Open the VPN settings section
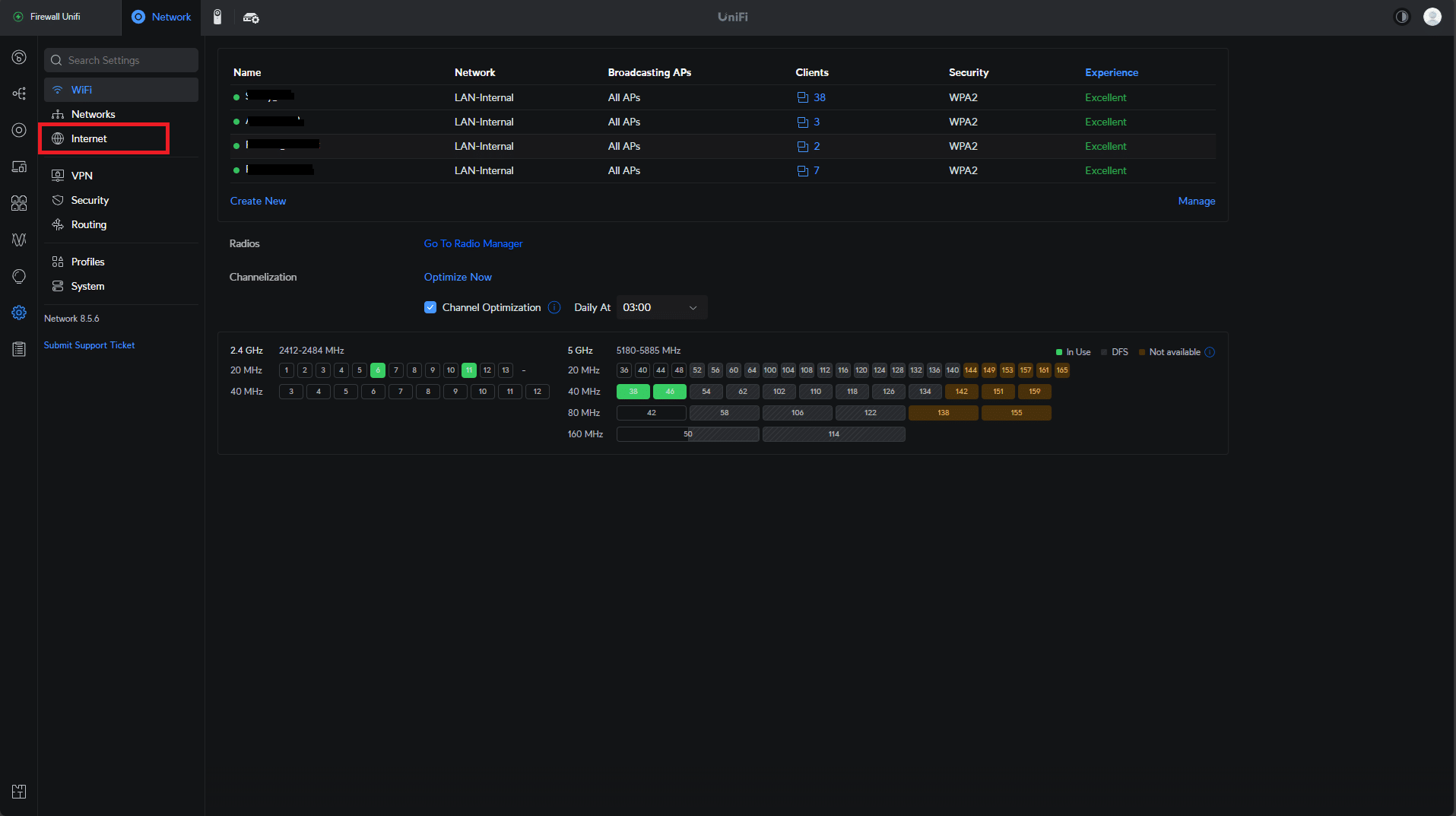This screenshot has height=816, width=1456. [x=121, y=176]
